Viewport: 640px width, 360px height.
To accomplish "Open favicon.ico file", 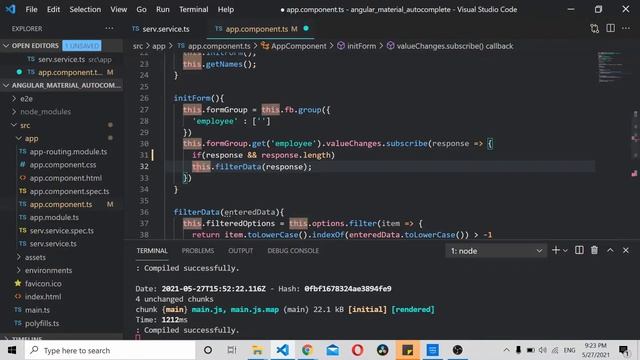I will pos(43,284).
